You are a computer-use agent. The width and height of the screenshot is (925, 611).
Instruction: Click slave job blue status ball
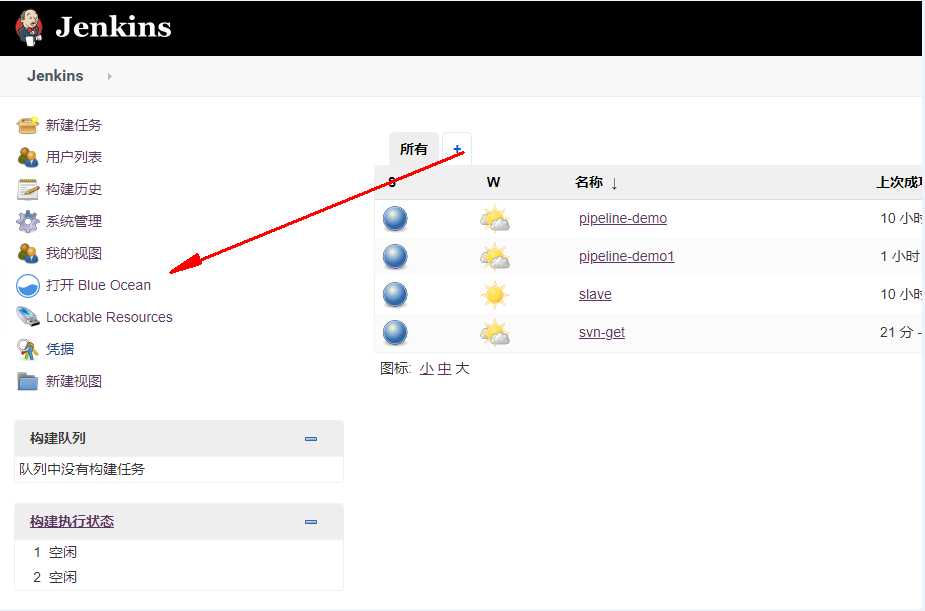[395, 295]
